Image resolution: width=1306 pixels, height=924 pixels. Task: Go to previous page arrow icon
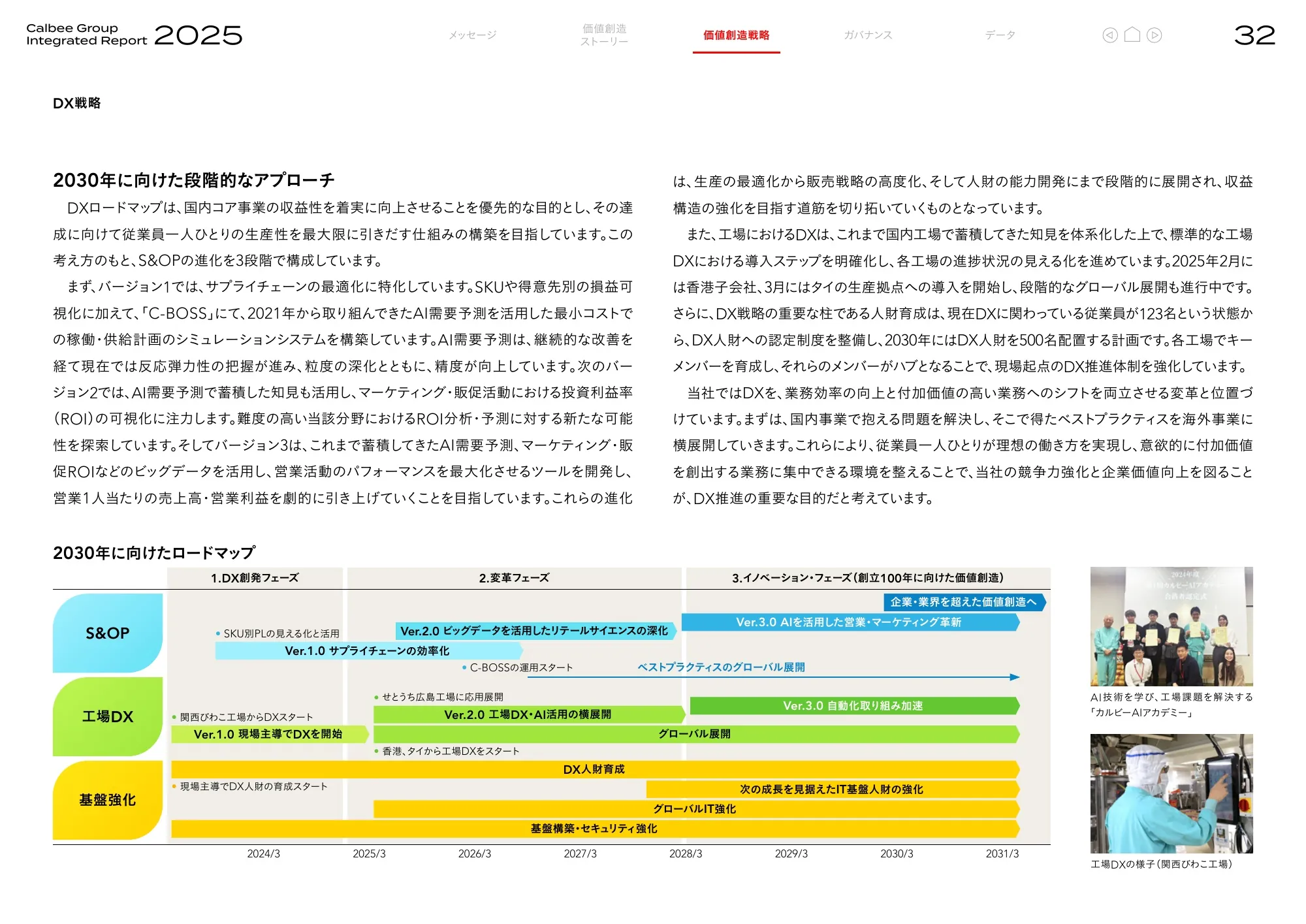click(1109, 35)
